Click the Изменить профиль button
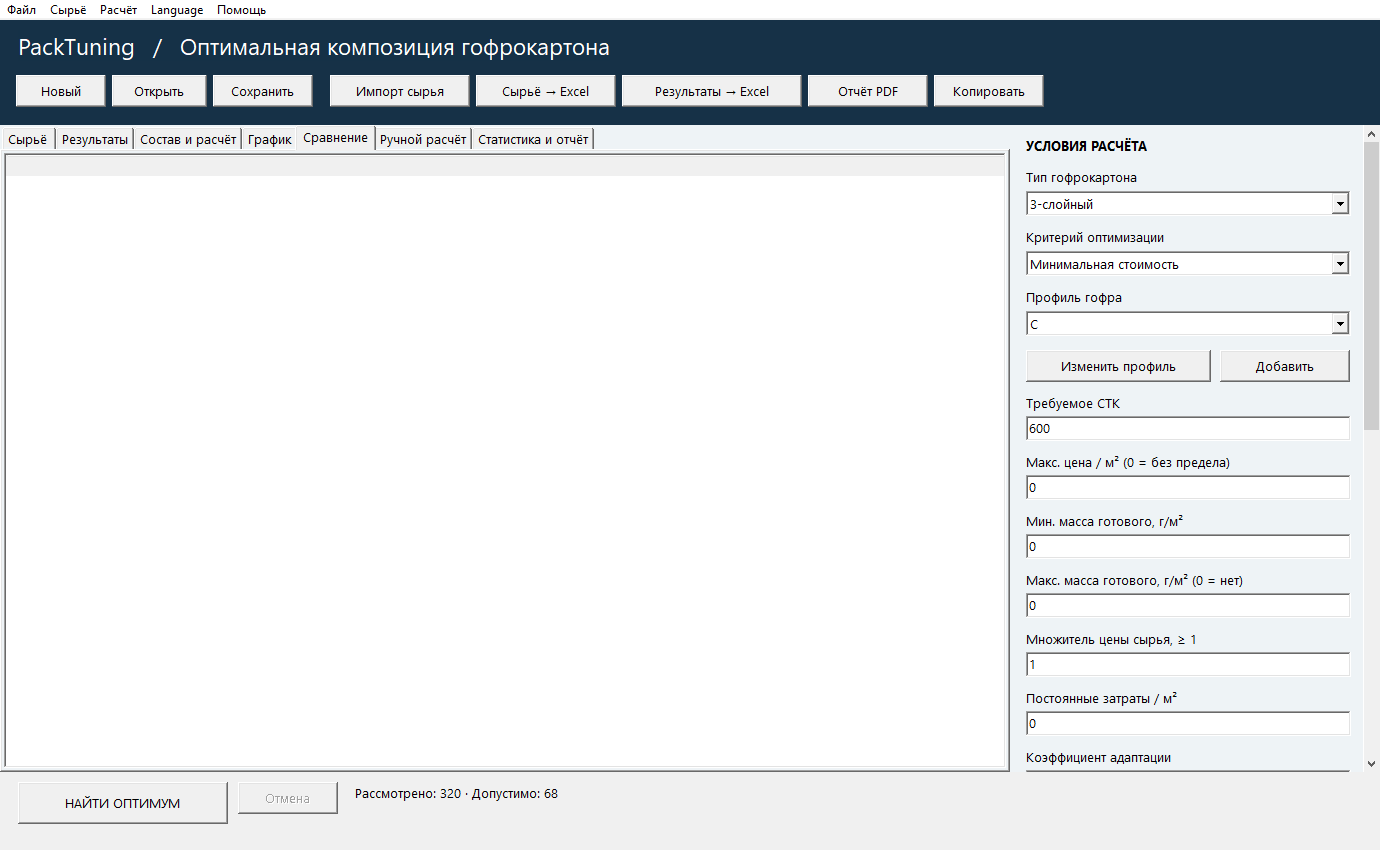Viewport: 1380px width, 850px height. pyautogui.click(x=1118, y=366)
